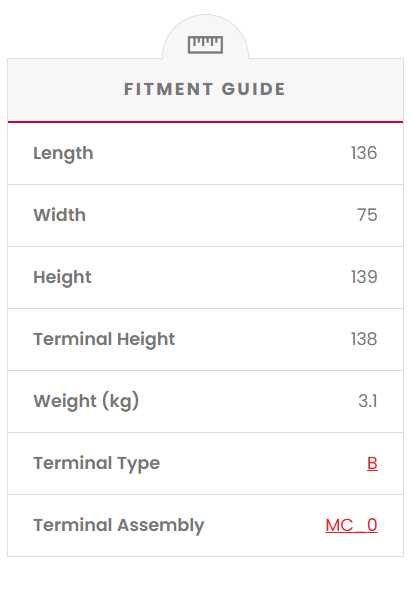Select the Terminal Type label
412x602 pixels.
96,463
